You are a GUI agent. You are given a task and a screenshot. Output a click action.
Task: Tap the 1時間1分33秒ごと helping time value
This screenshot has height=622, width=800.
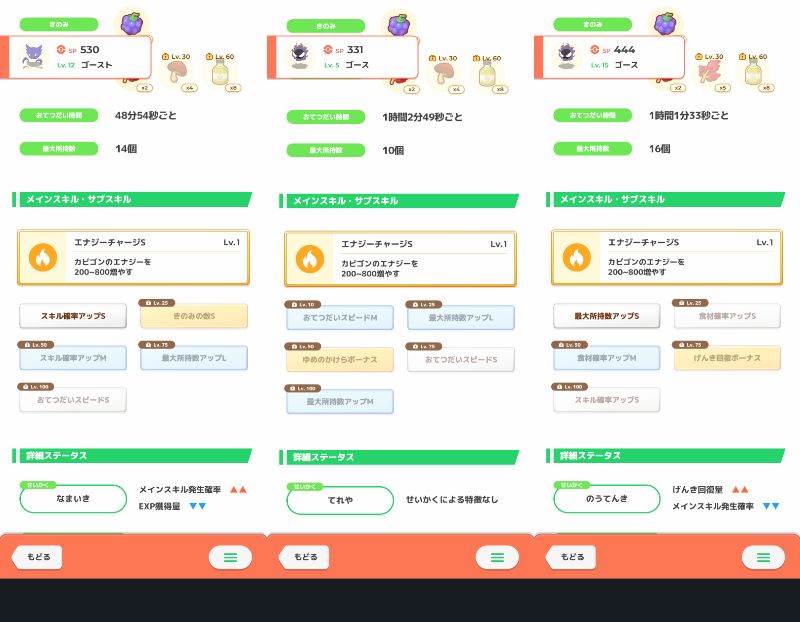pos(689,115)
